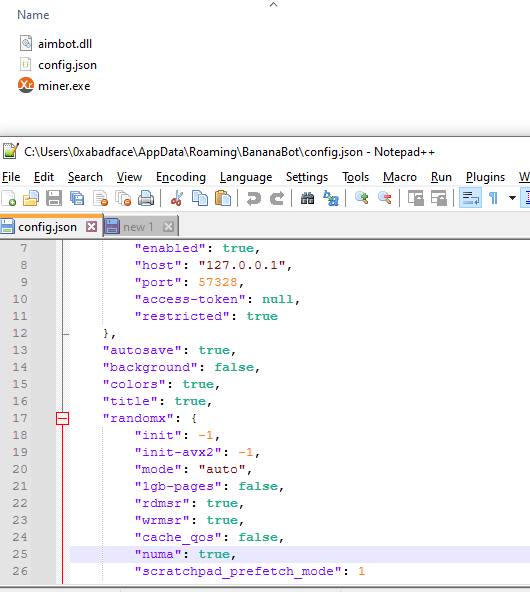Open Find with the binoculars icon
Viewport: 530px width, 592px height.
pos(307,198)
